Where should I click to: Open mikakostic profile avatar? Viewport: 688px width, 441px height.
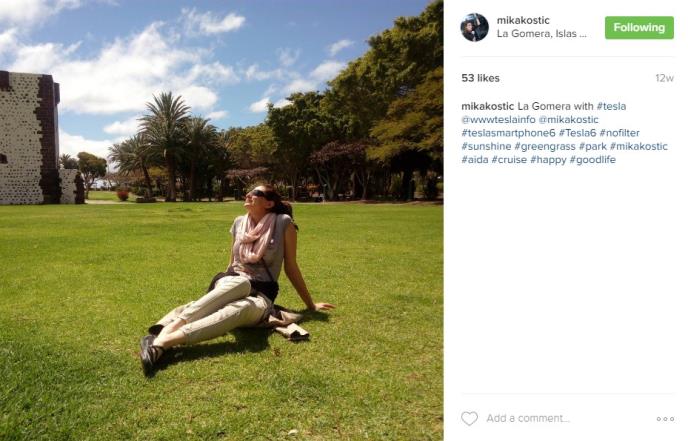click(474, 27)
